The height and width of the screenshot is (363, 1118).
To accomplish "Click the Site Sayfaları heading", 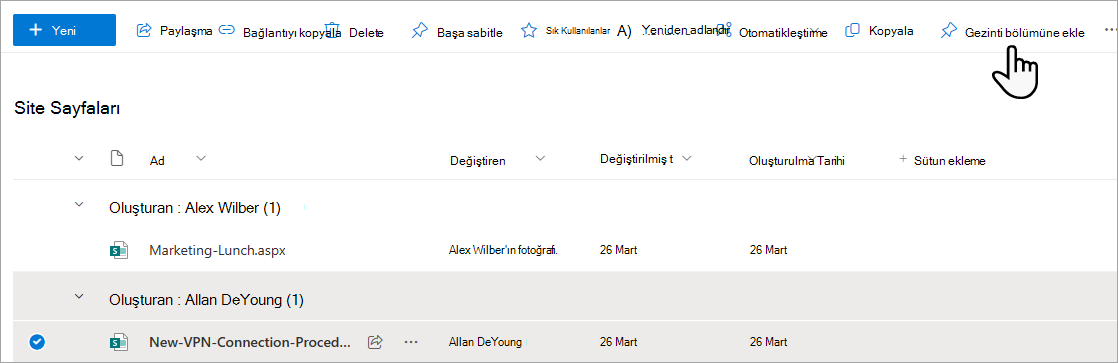I will click(x=66, y=109).
